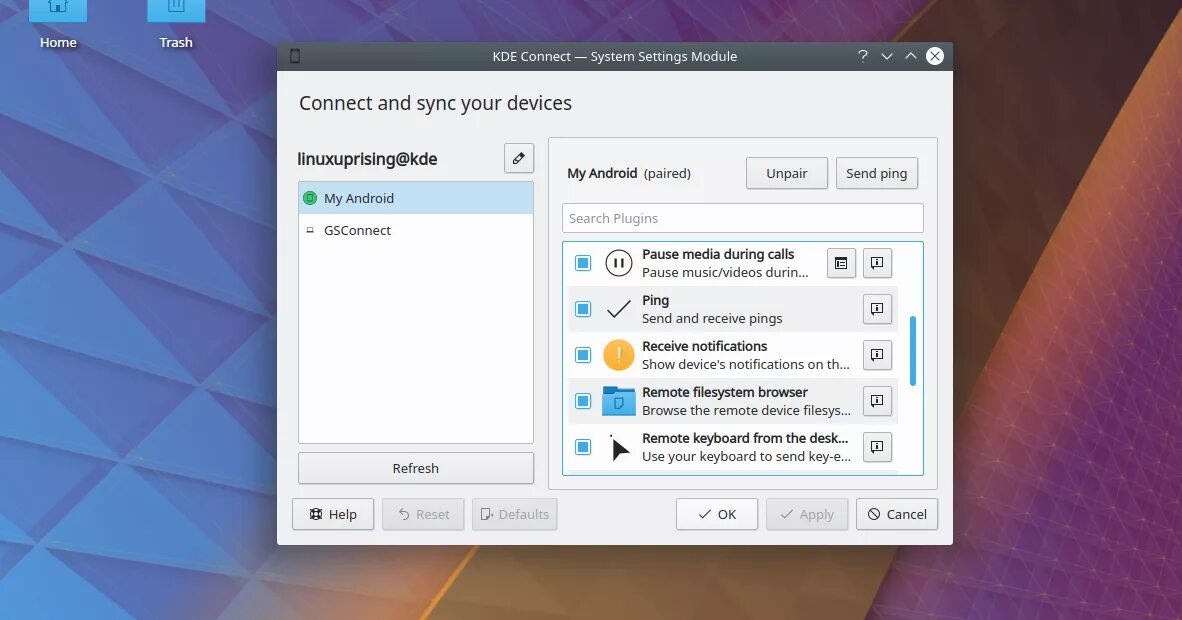Uncheck the Ping plugin checkbox
Screen dimensions: 1182x620
coord(583,309)
